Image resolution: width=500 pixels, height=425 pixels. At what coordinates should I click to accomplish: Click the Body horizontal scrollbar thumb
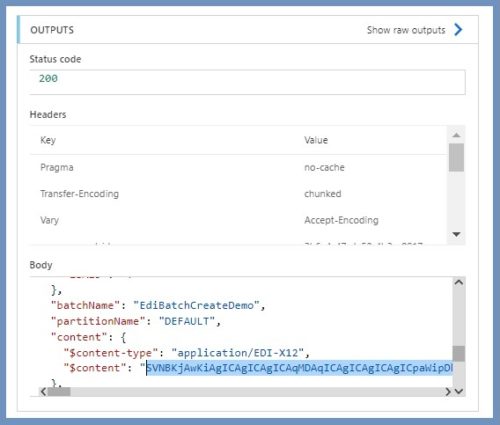coord(59,391)
